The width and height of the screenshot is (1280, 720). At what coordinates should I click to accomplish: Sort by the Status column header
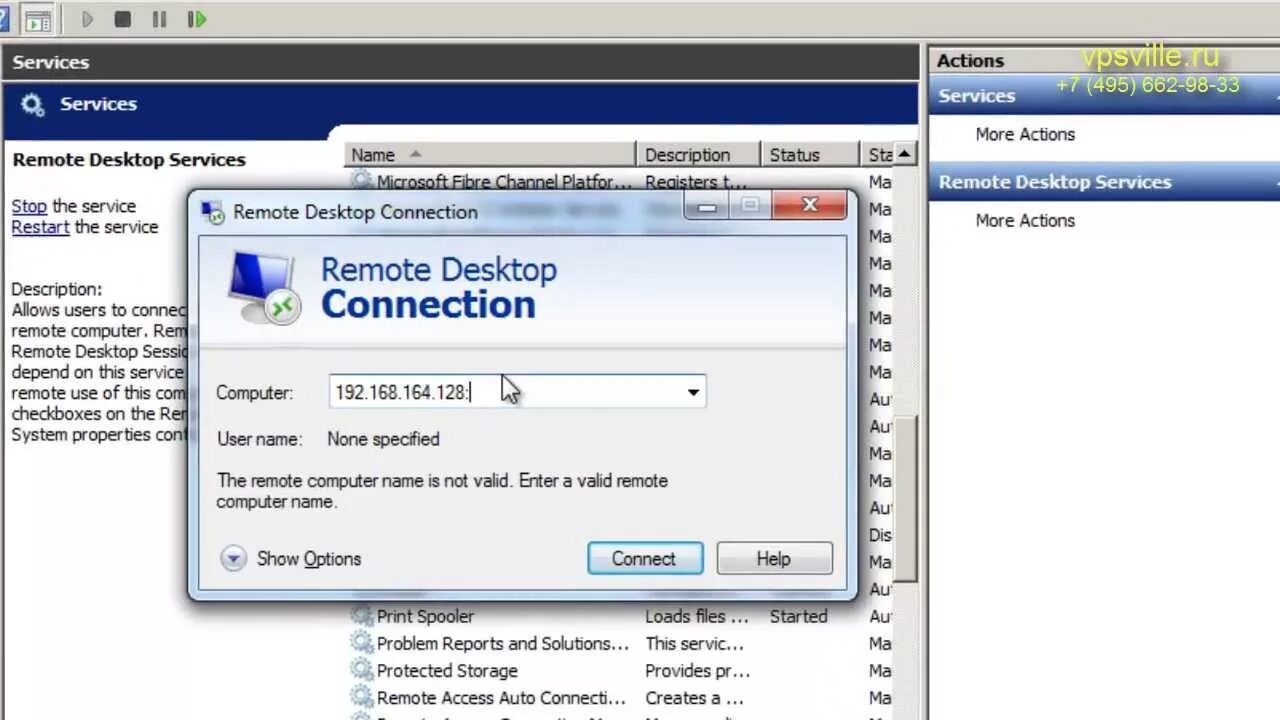pyautogui.click(x=810, y=155)
